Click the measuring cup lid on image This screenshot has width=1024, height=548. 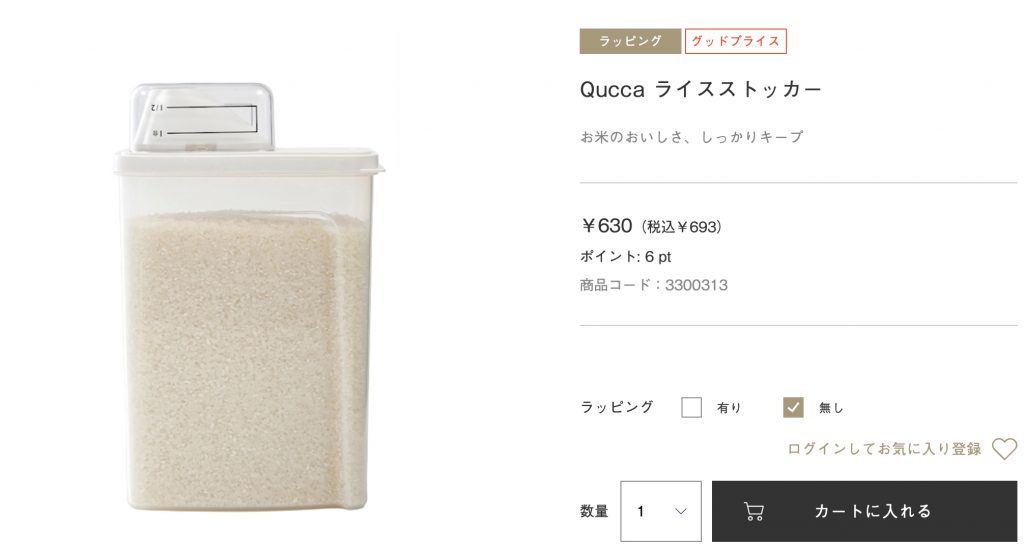pyautogui.click(x=202, y=117)
